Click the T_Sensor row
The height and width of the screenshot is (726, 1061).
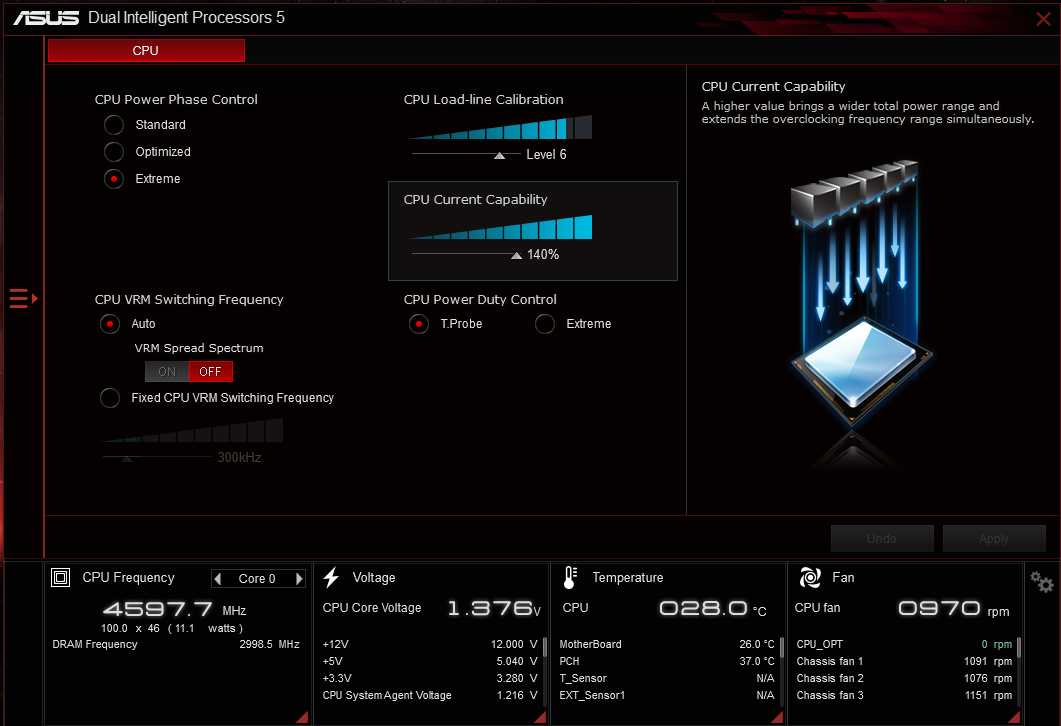(x=667, y=678)
